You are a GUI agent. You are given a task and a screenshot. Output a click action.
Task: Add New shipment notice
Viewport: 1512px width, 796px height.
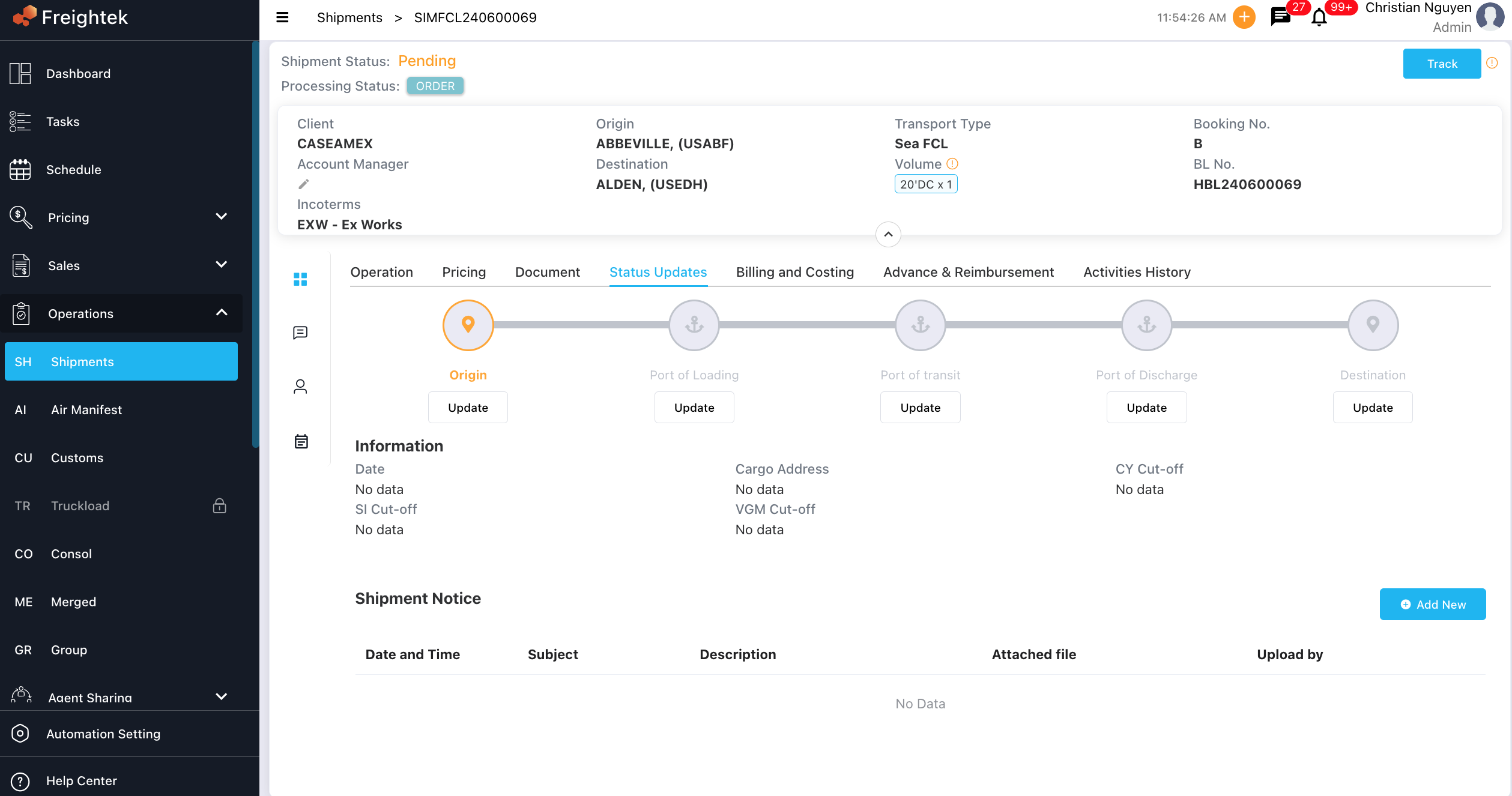coord(1432,605)
